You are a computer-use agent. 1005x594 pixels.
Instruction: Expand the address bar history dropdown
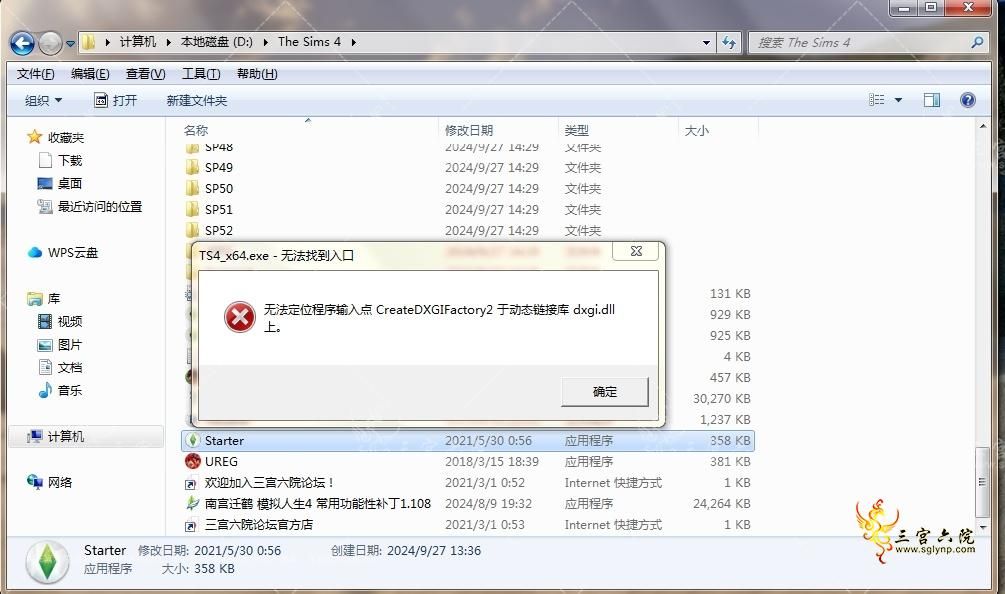[706, 43]
